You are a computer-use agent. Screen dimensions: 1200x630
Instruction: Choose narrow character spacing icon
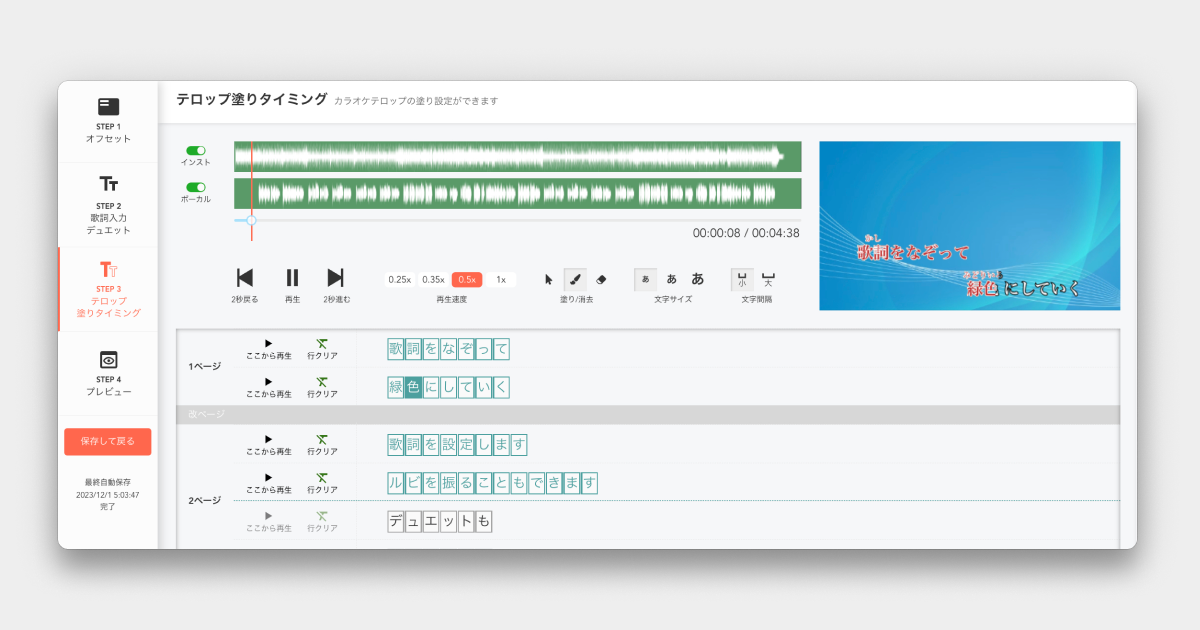742,279
